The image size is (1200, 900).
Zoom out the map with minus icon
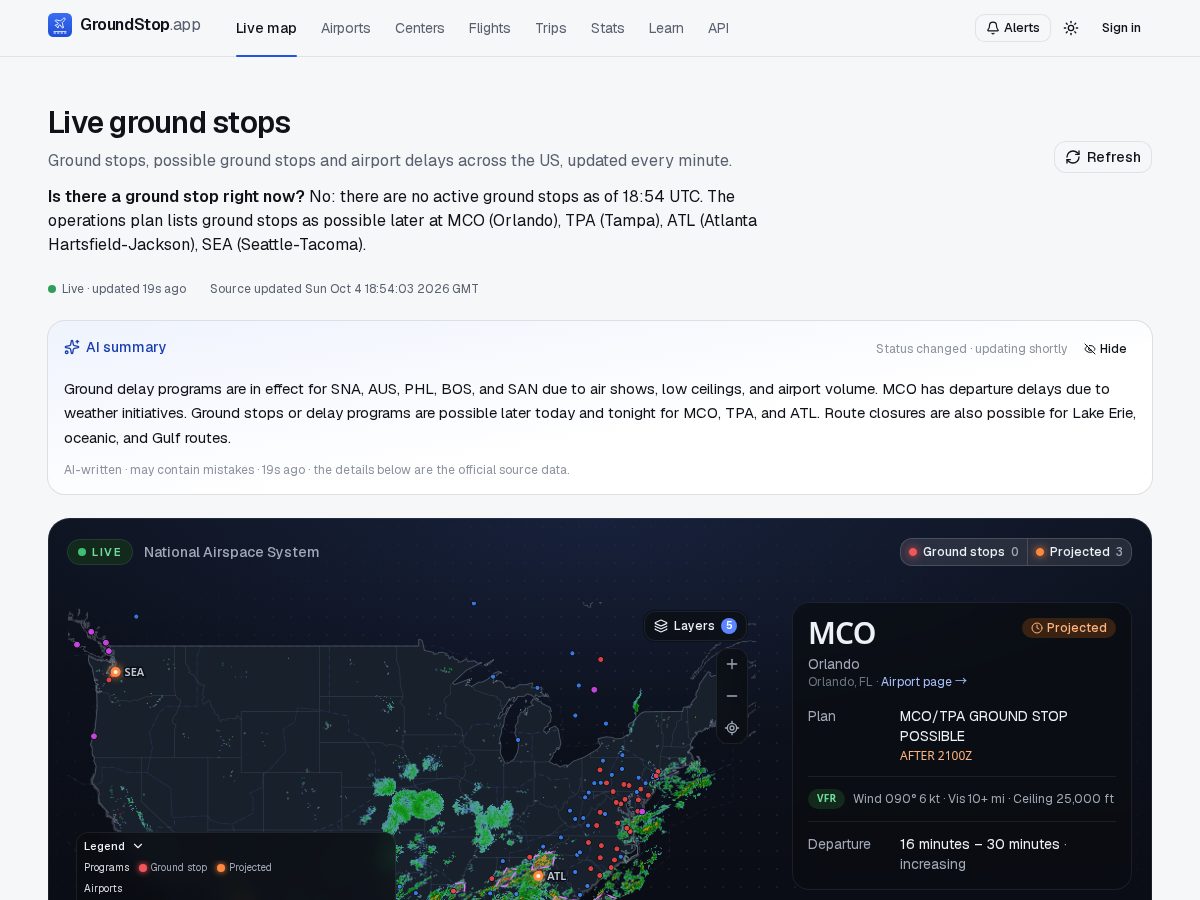click(732, 696)
